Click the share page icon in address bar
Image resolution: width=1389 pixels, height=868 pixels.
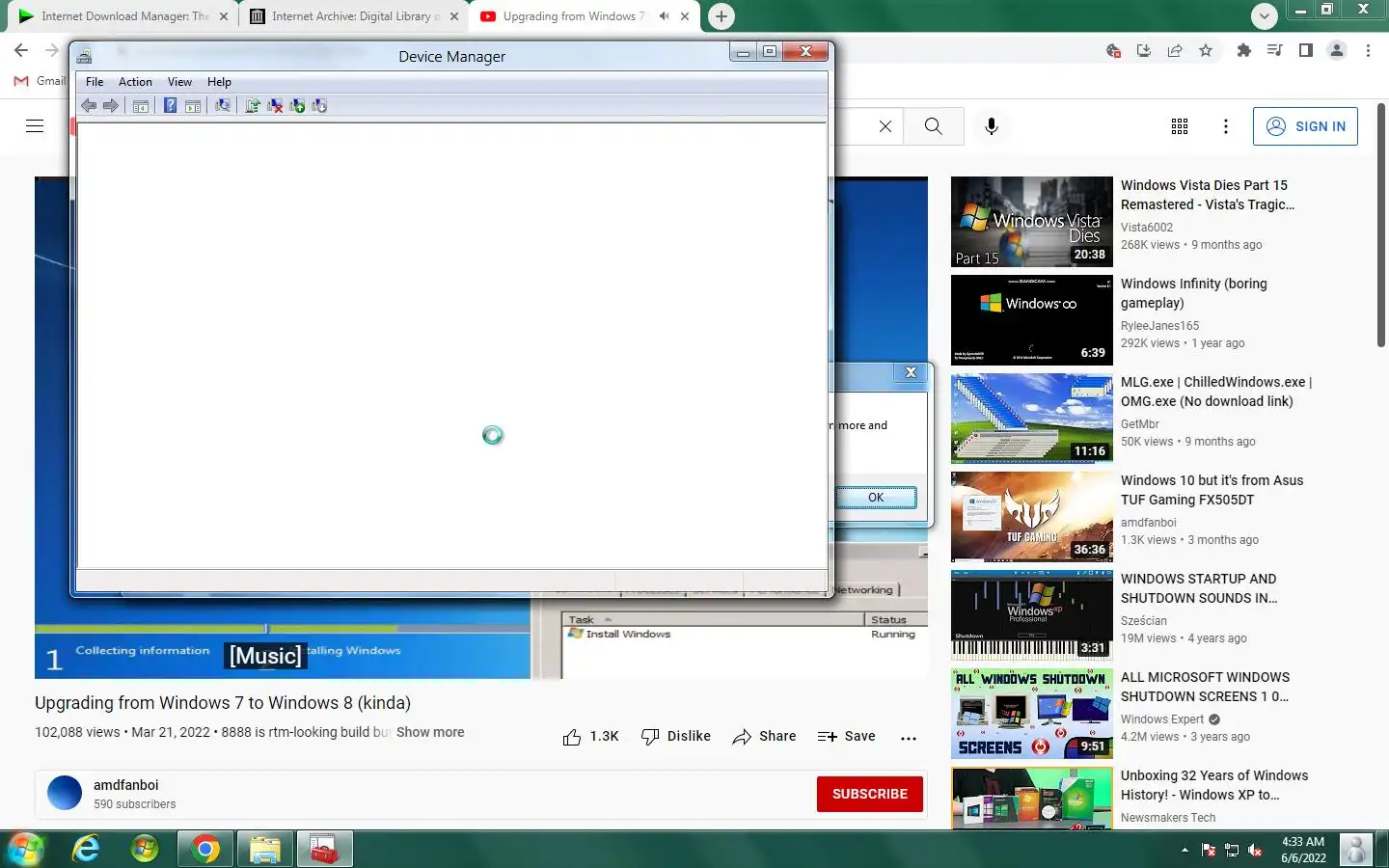pyautogui.click(x=1175, y=50)
